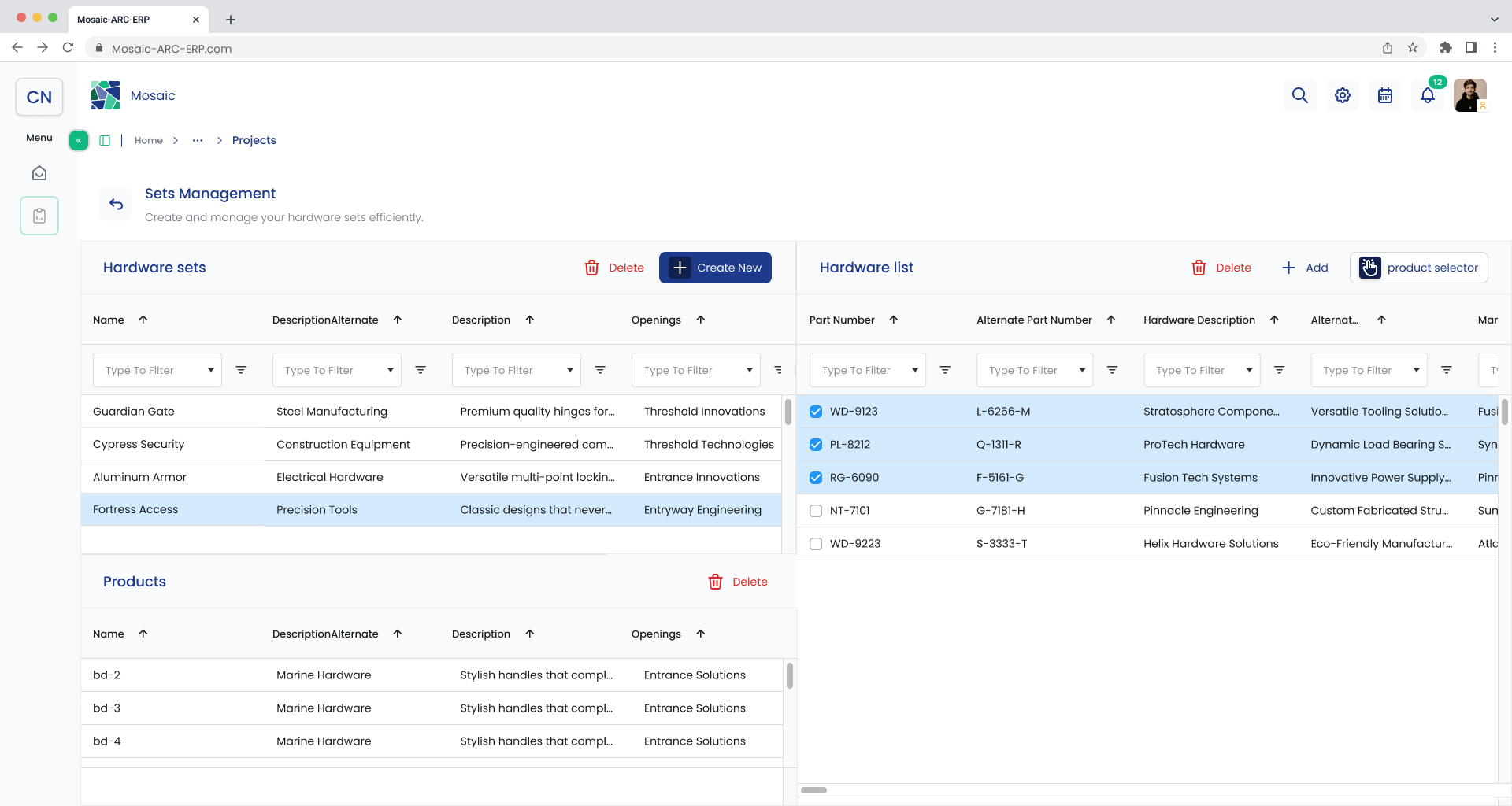The width and height of the screenshot is (1512, 806).
Task: Collapse sidebar with green double-chevron button
Action: (x=79, y=140)
